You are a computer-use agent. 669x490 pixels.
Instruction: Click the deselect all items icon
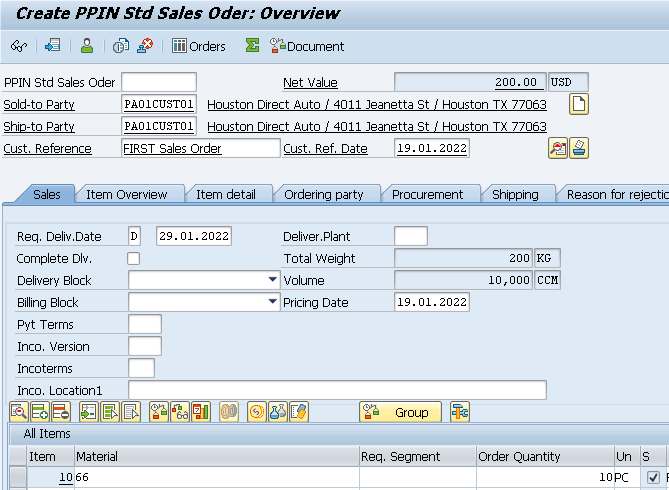[131, 412]
